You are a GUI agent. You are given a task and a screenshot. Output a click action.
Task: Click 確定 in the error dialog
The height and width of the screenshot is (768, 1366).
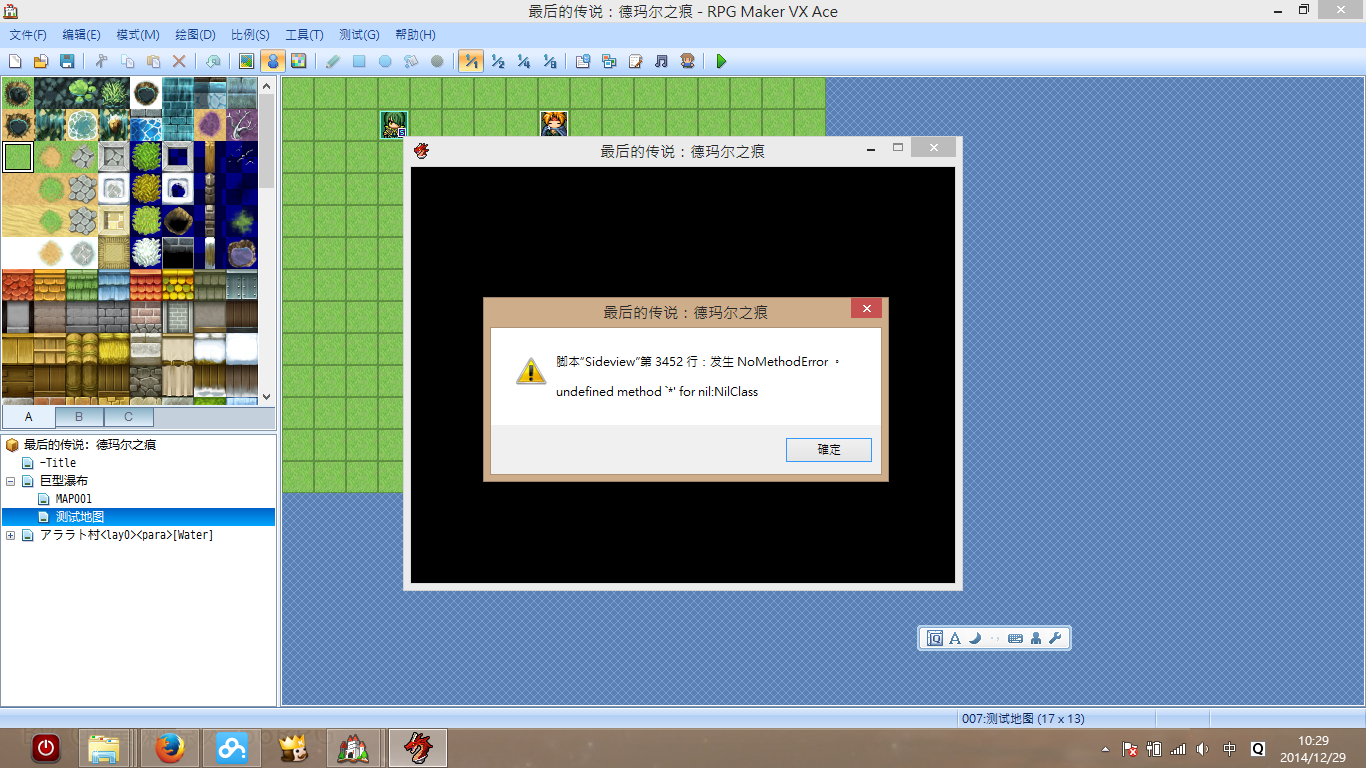tap(829, 450)
